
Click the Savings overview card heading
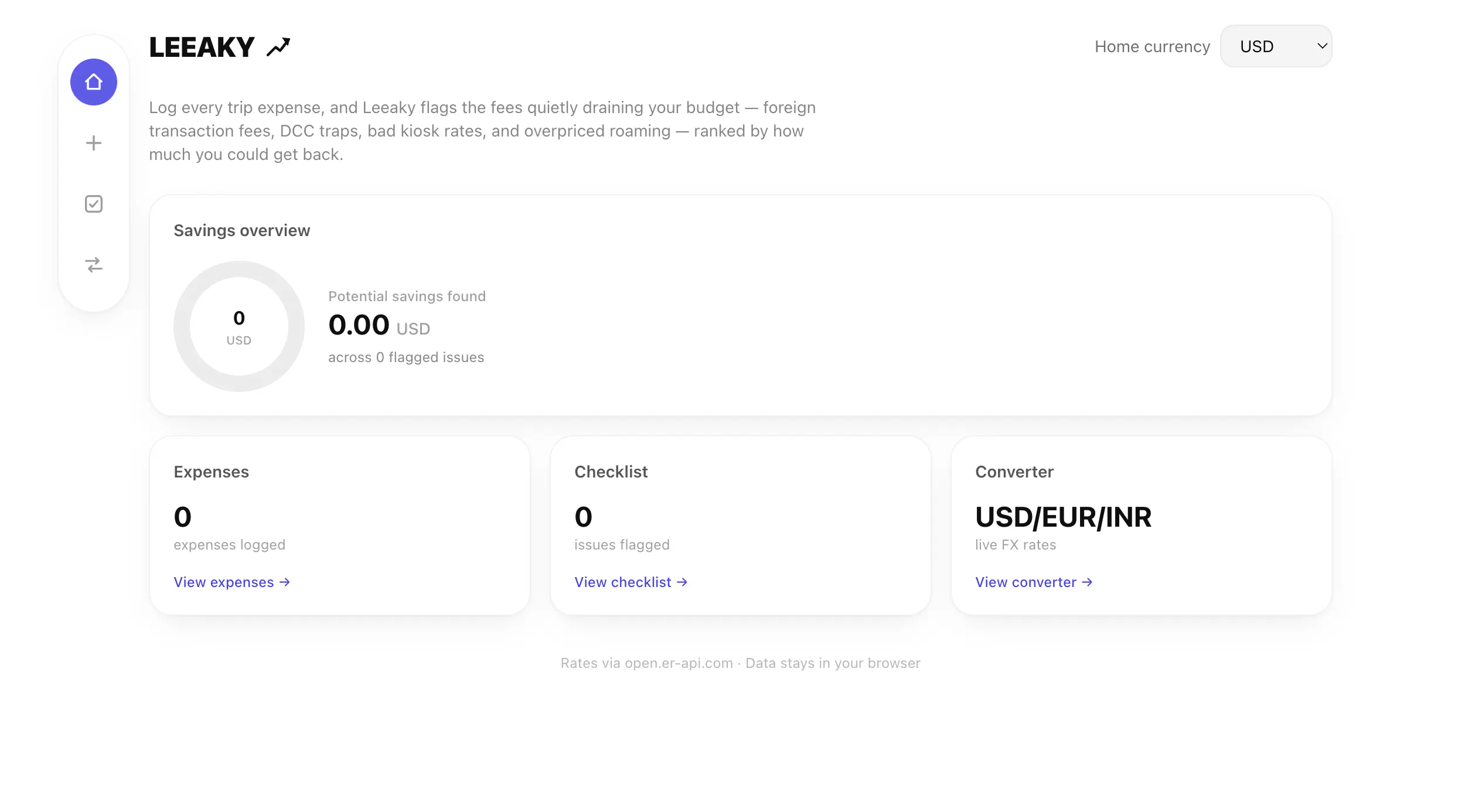(x=241, y=230)
